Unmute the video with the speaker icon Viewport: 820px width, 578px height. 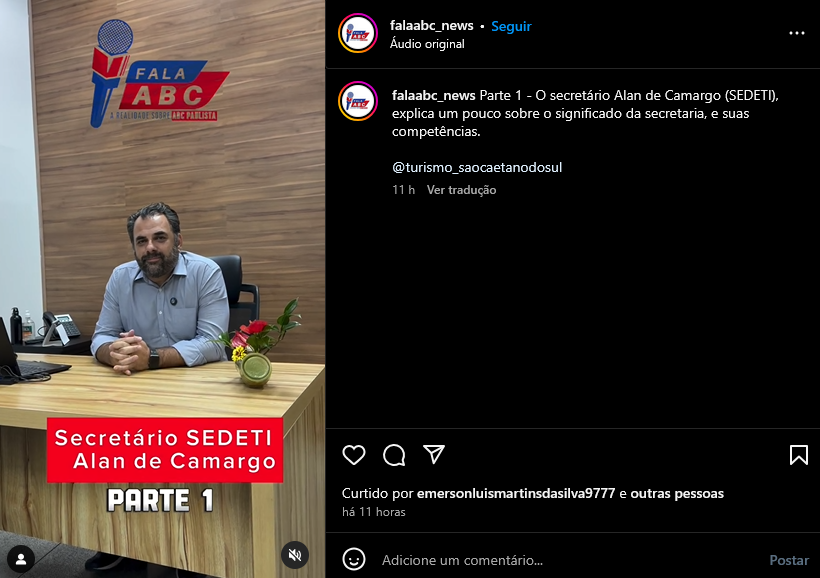click(295, 555)
